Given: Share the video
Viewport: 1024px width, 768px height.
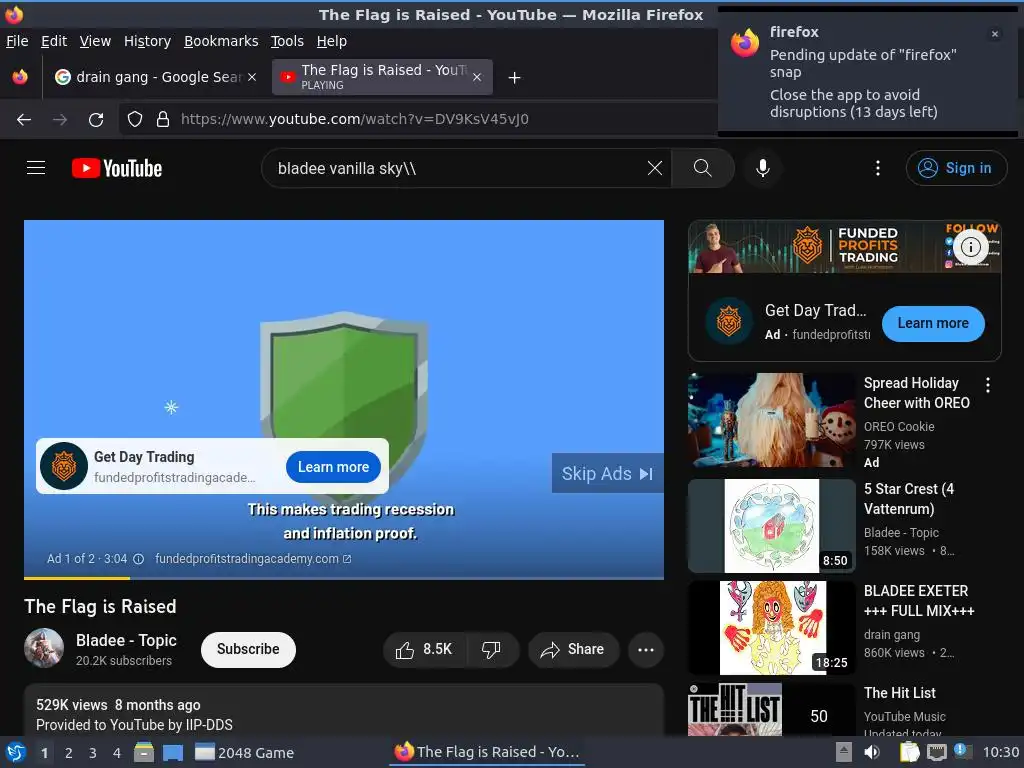Looking at the screenshot, I should 573,649.
